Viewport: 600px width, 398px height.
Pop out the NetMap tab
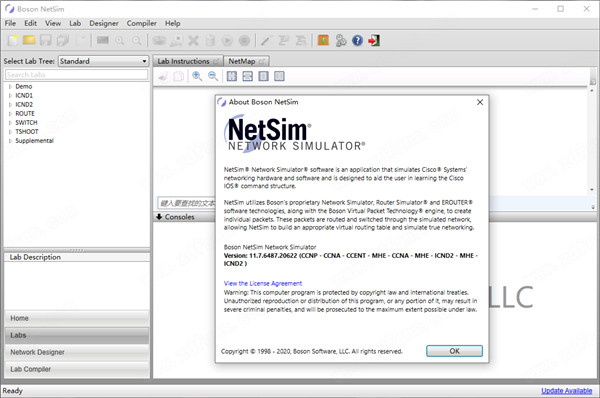[262, 61]
